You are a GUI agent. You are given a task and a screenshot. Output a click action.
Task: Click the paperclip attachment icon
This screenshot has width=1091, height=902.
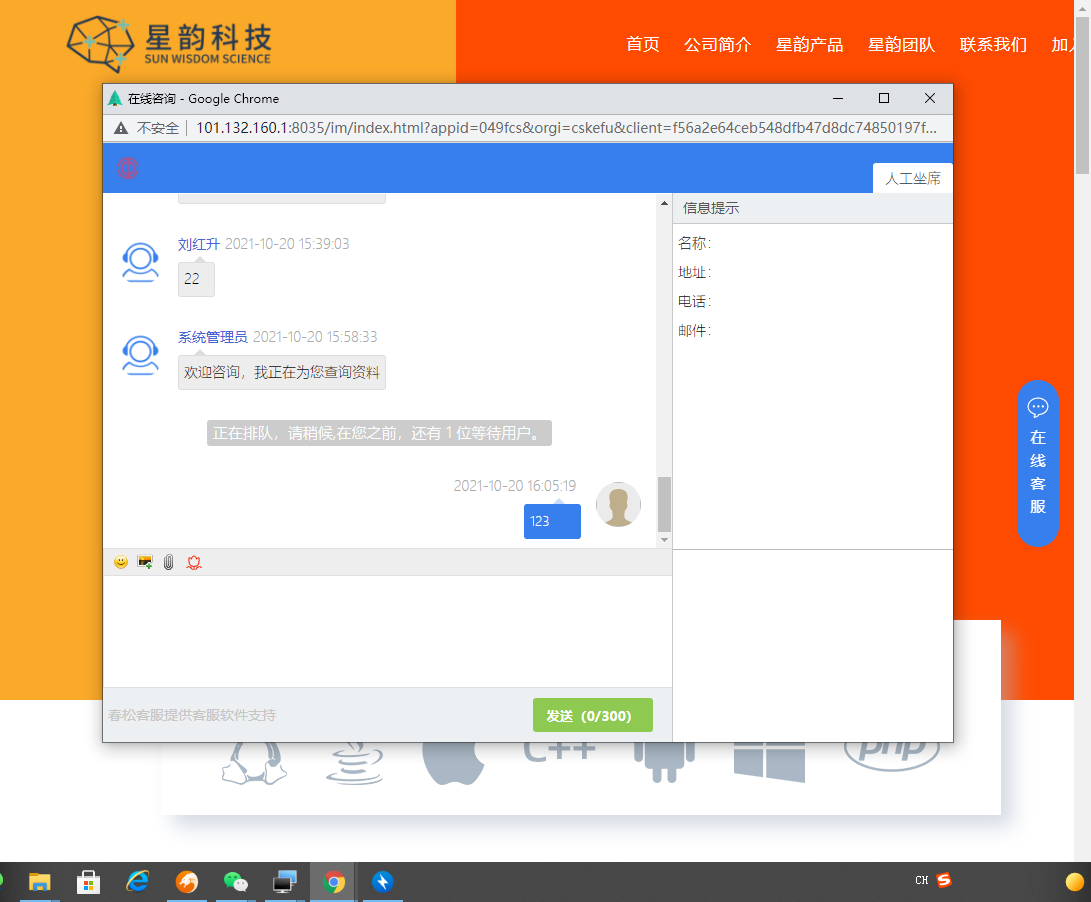pyautogui.click(x=168, y=562)
